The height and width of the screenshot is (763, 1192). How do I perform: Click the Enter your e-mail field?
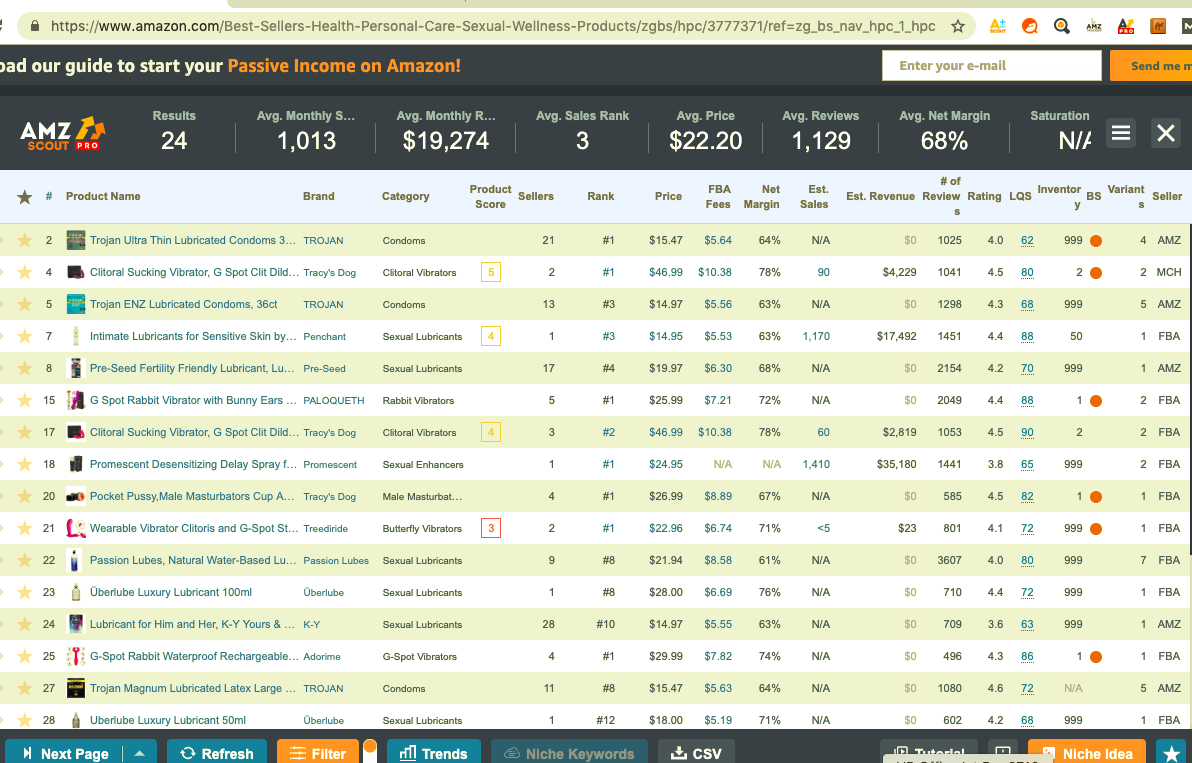(x=991, y=66)
